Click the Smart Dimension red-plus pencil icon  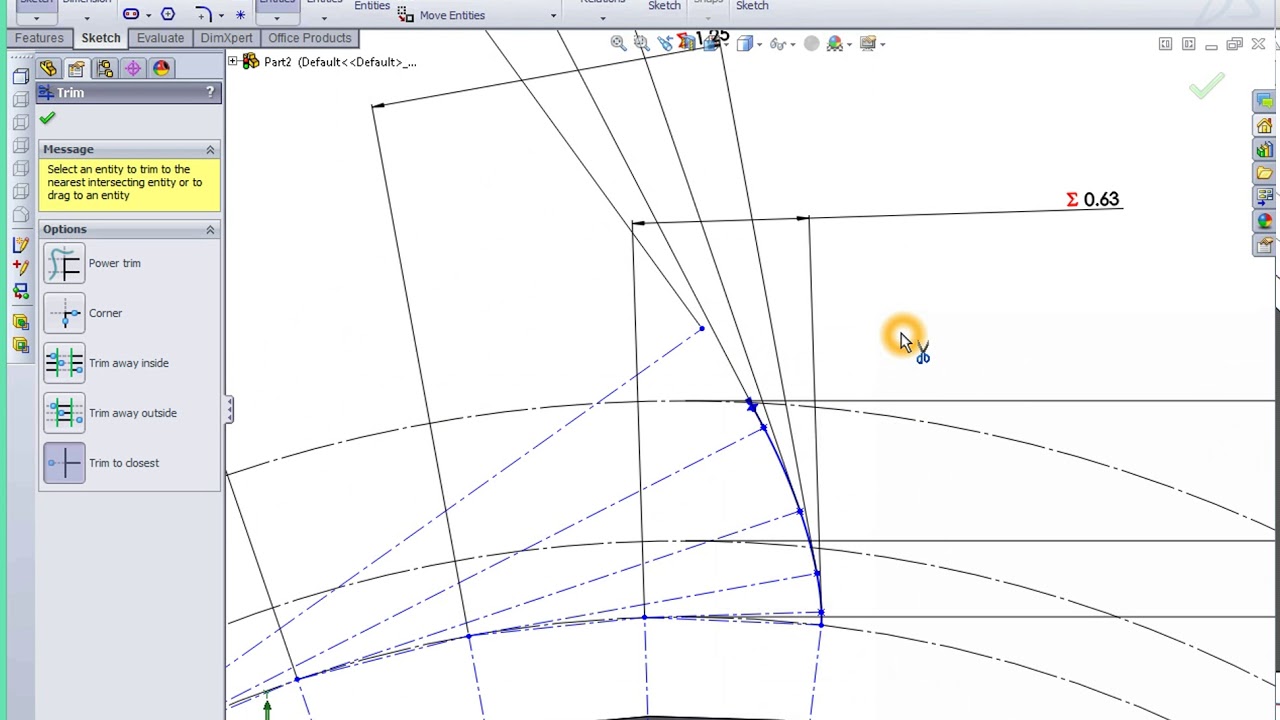pos(21,267)
